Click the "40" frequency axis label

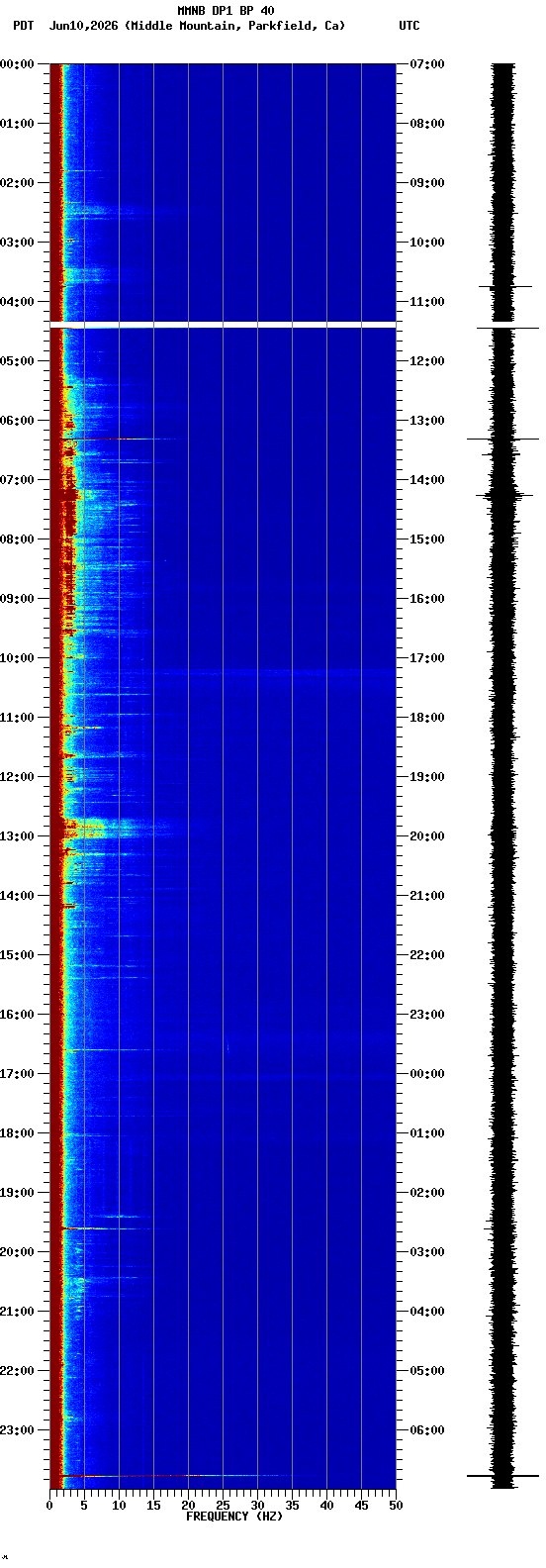(x=326, y=1506)
